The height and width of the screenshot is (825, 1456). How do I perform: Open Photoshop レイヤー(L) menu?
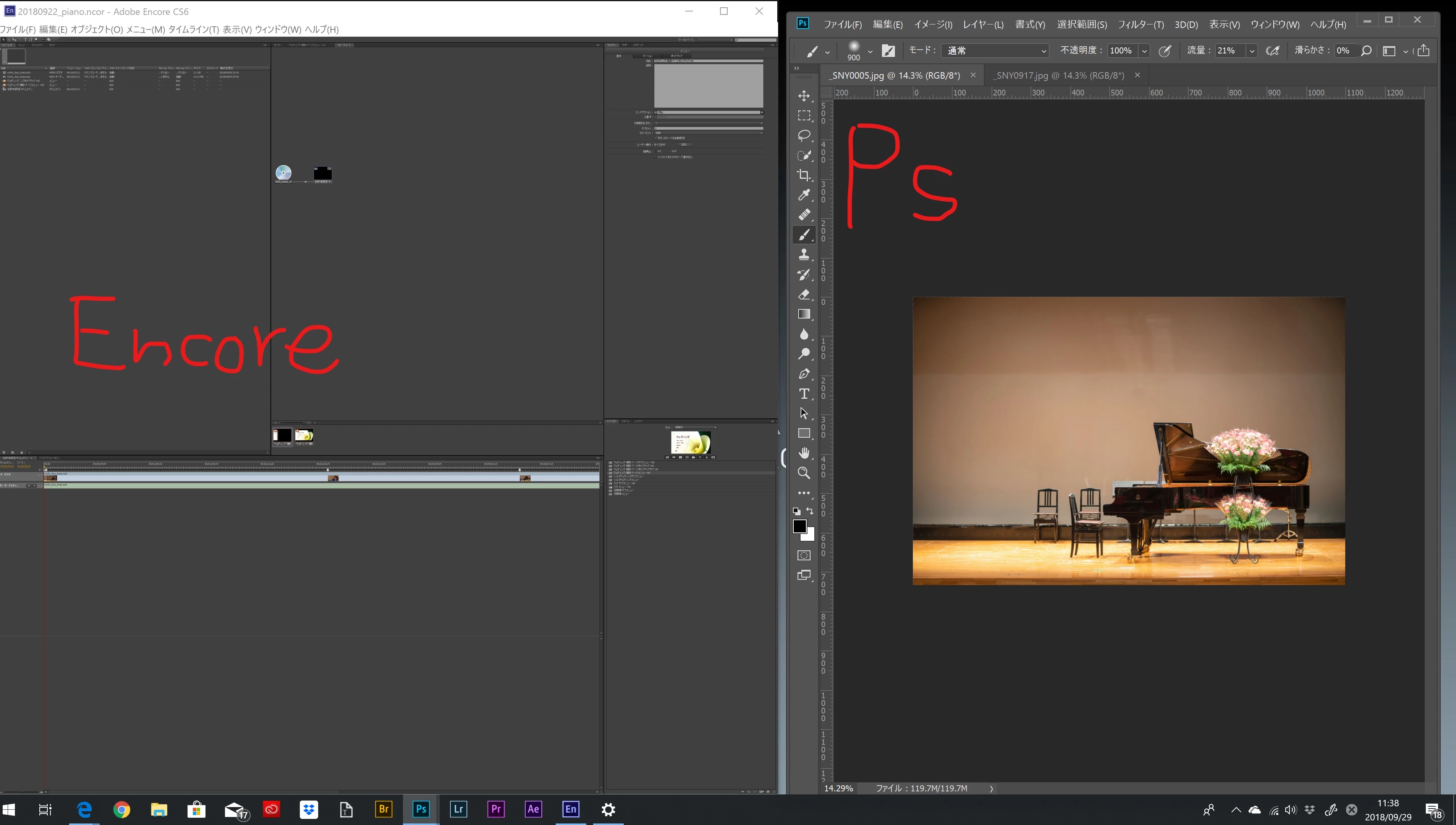click(983, 24)
